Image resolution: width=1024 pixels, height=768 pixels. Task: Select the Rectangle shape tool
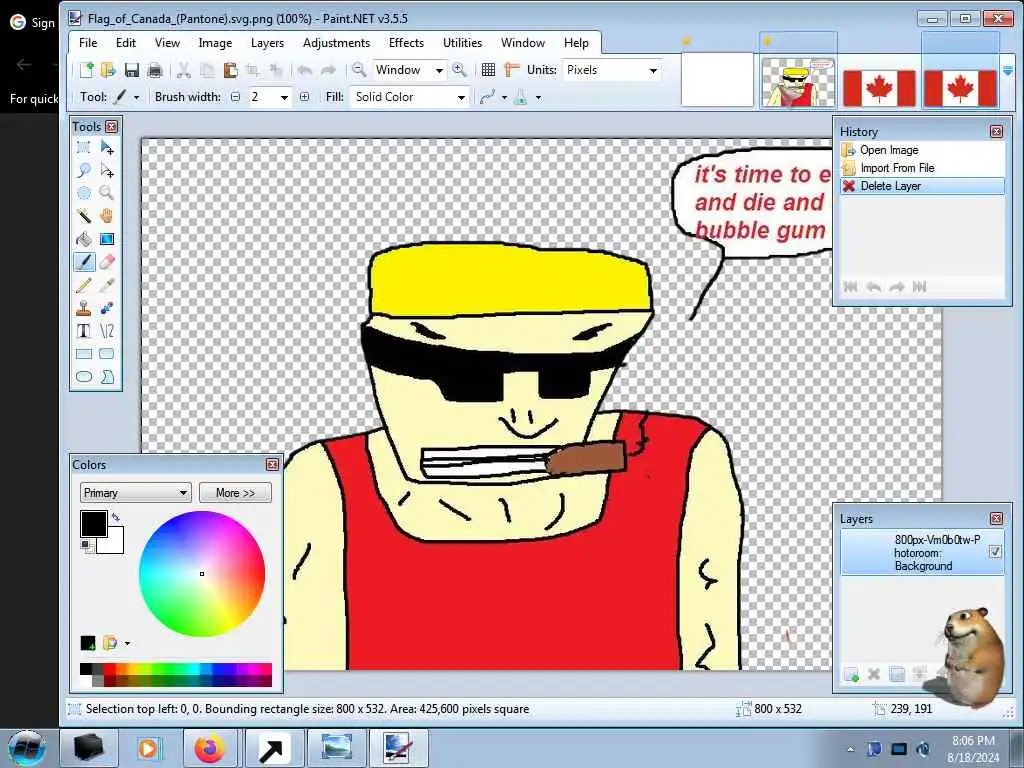click(x=84, y=354)
